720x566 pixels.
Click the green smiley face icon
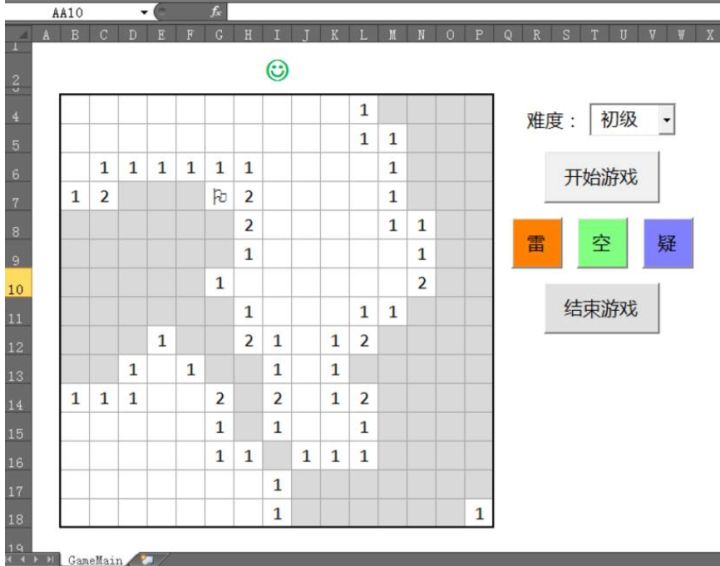point(277,71)
